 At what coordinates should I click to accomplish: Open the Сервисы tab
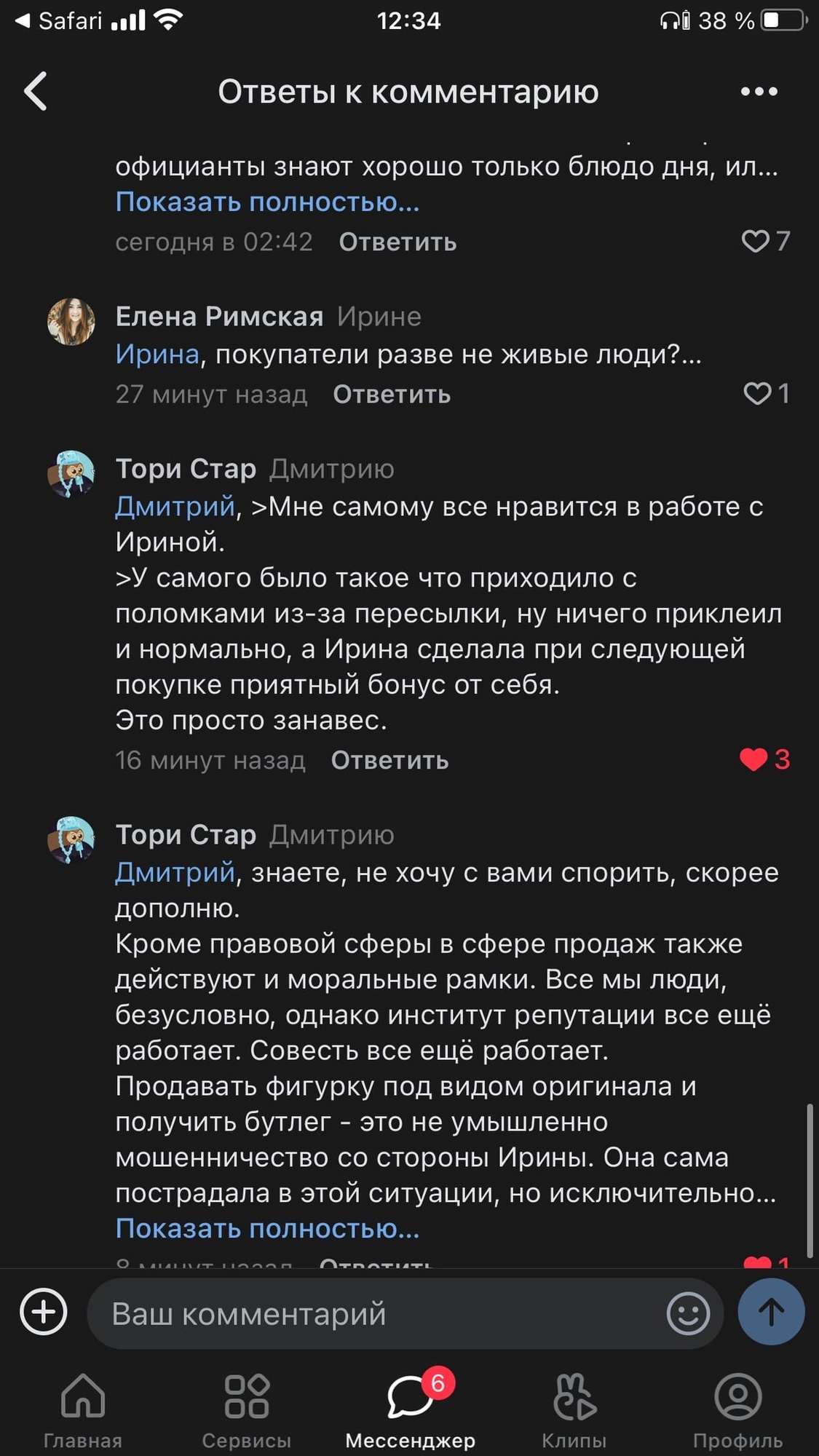point(247,1408)
